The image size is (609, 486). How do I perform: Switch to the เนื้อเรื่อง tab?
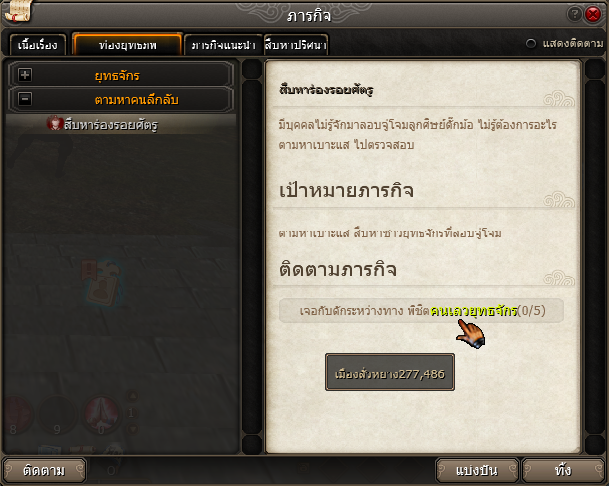point(38,45)
